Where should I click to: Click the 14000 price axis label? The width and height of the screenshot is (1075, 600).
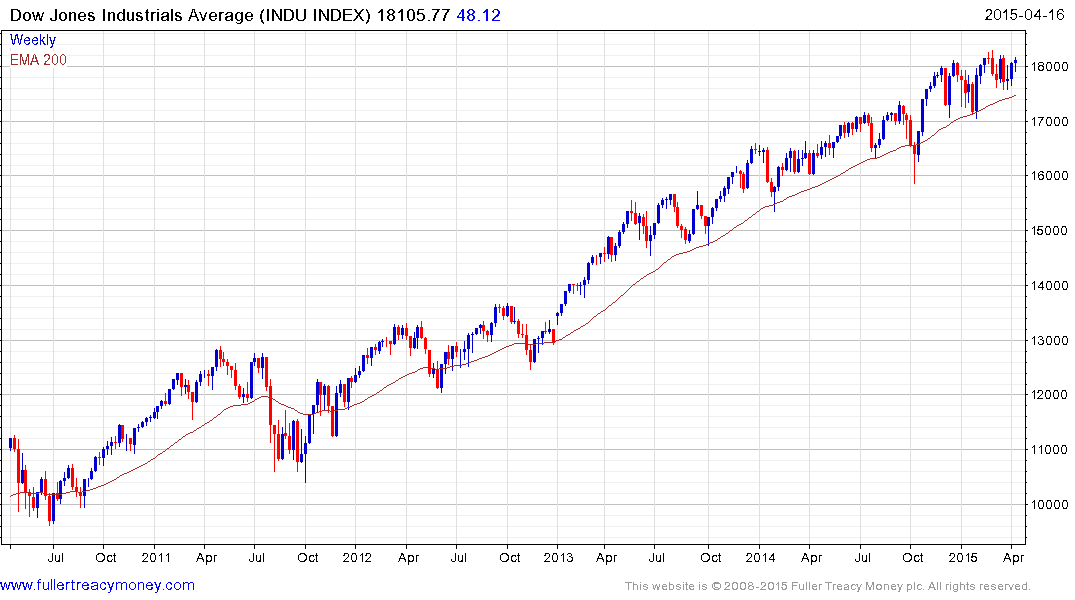click(x=1050, y=285)
